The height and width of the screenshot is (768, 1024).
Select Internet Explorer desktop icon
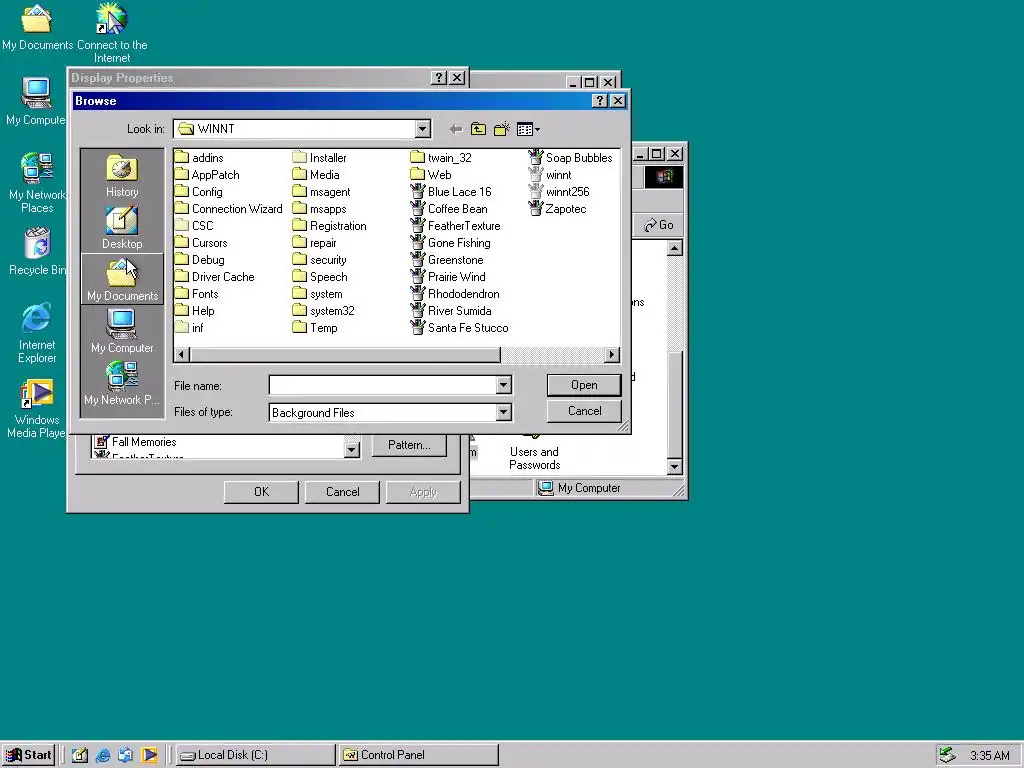(37, 332)
